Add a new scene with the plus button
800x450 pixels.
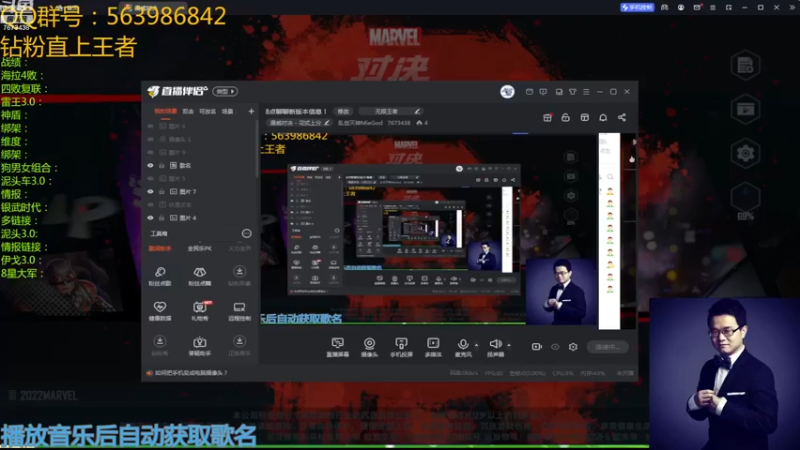point(251,111)
